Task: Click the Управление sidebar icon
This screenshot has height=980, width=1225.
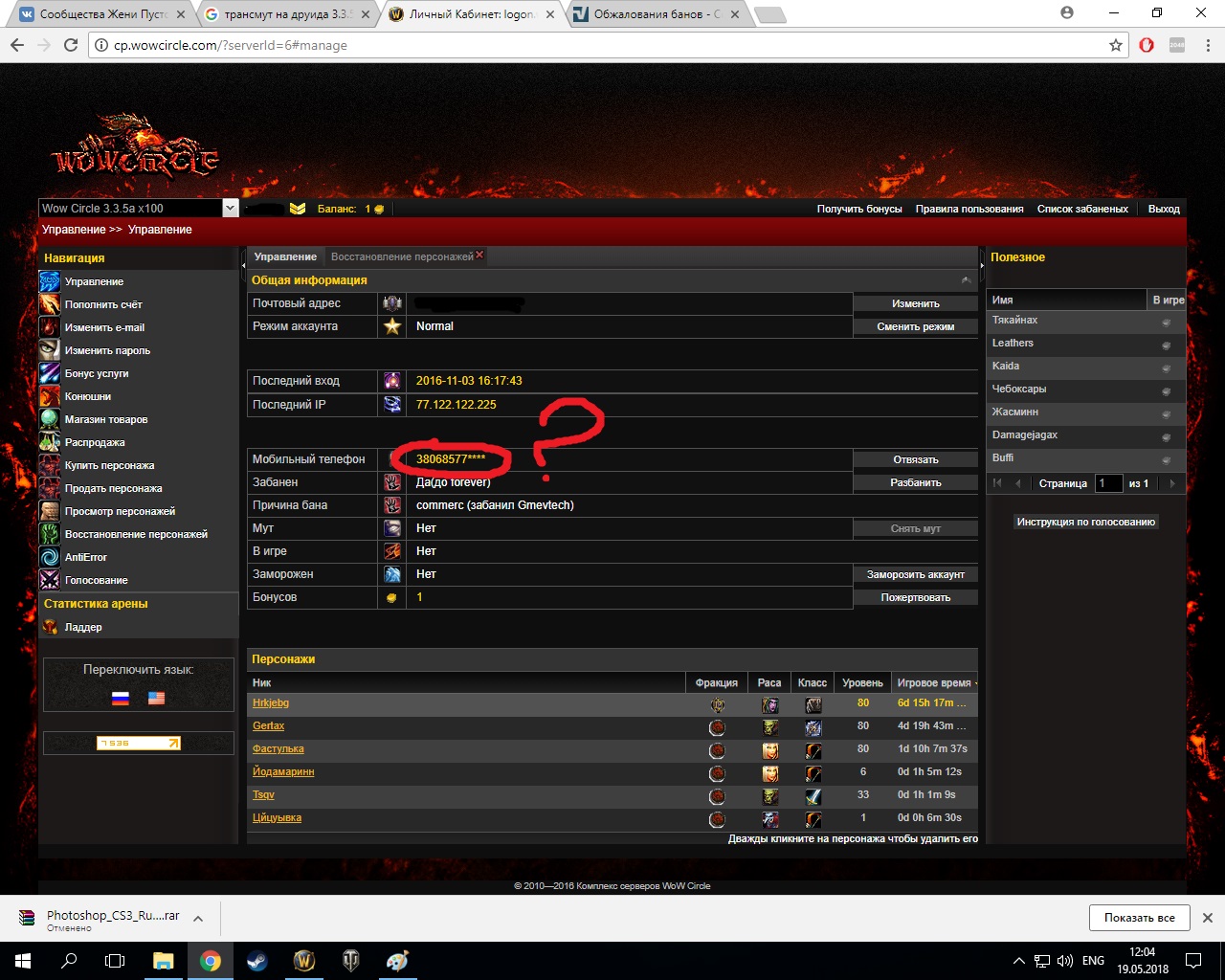Action: [x=50, y=281]
